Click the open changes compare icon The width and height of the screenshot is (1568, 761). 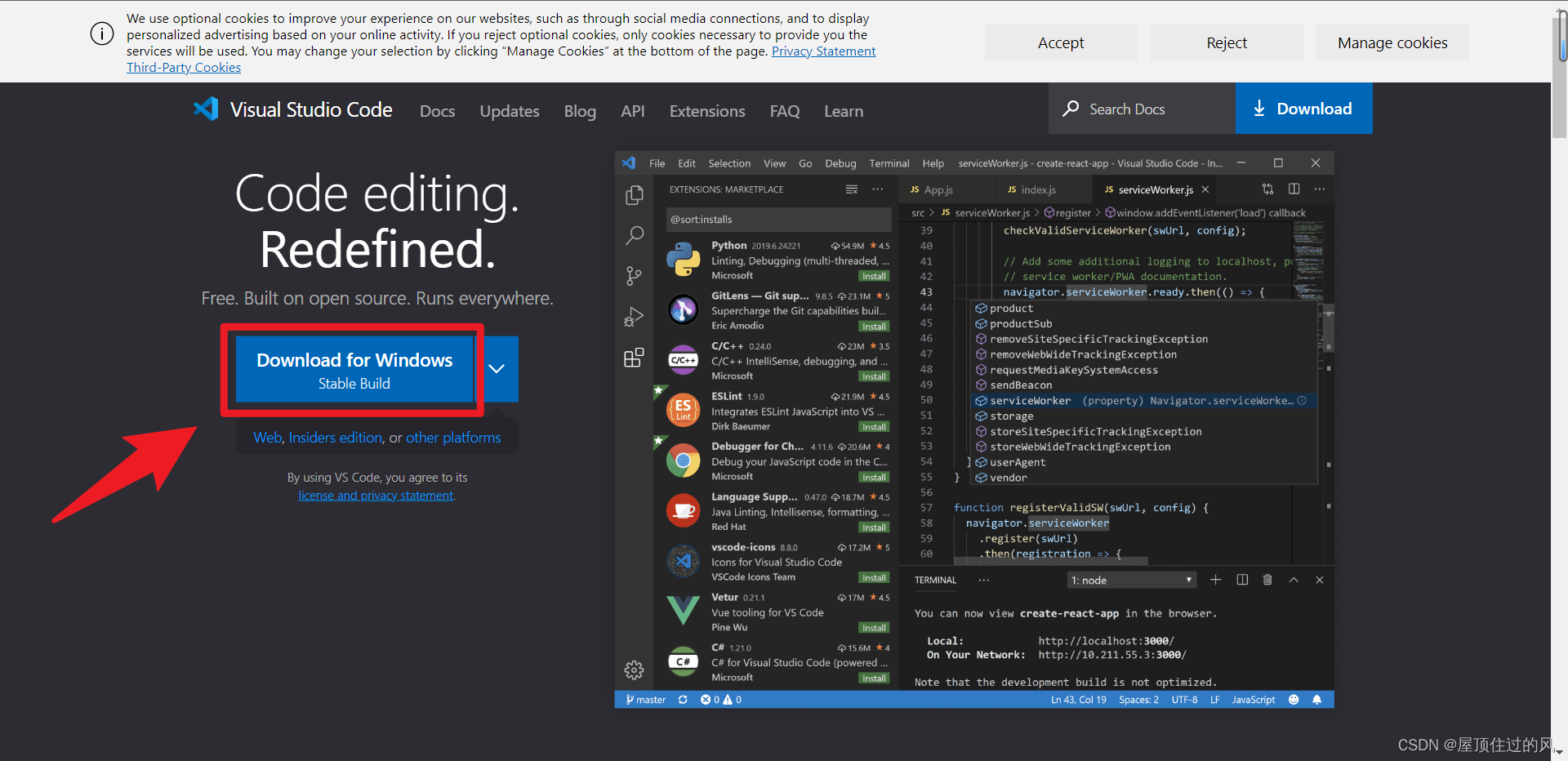pyautogui.click(x=1267, y=189)
